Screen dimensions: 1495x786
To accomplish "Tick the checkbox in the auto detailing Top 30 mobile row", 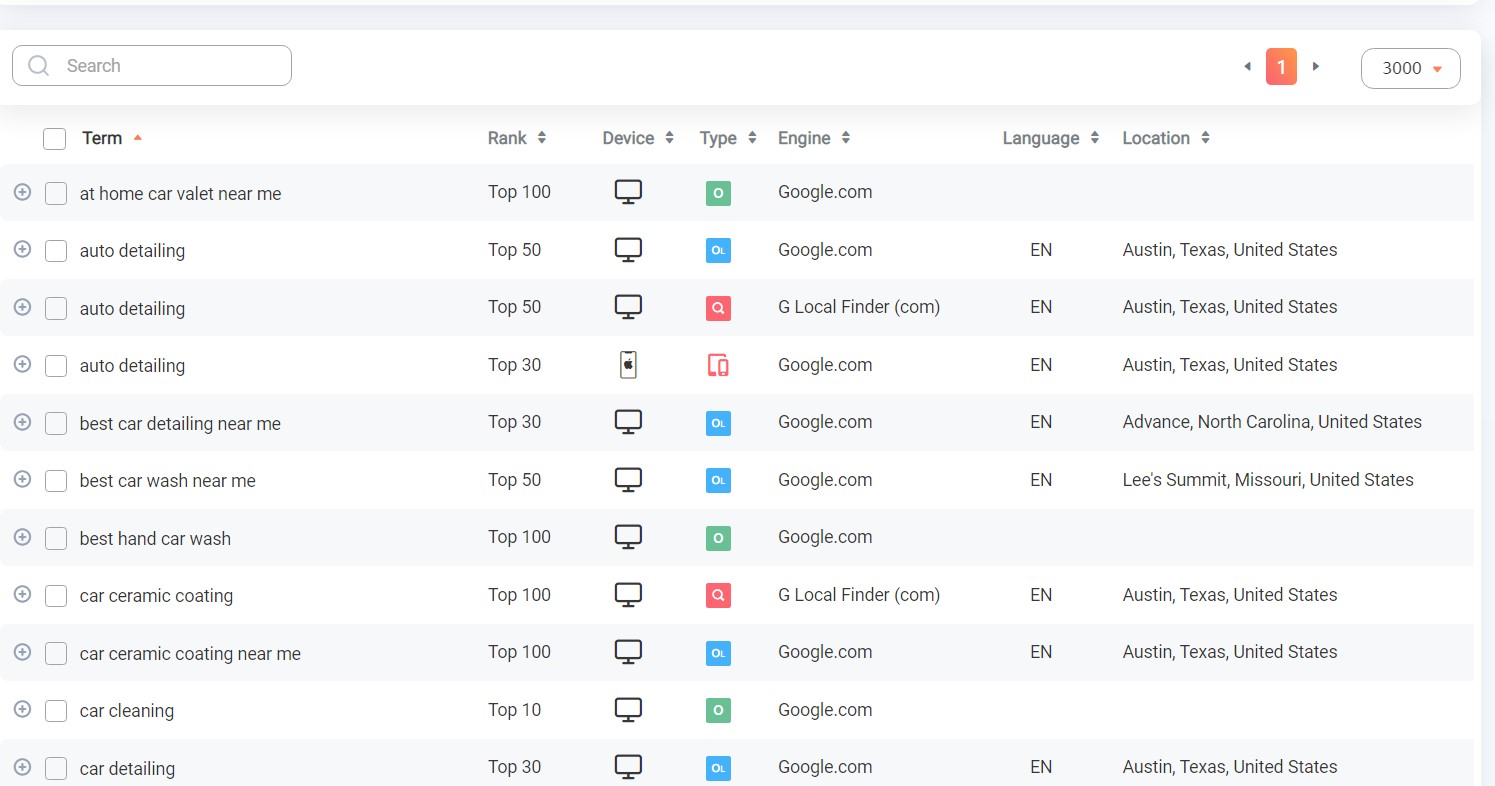I will [56, 366].
